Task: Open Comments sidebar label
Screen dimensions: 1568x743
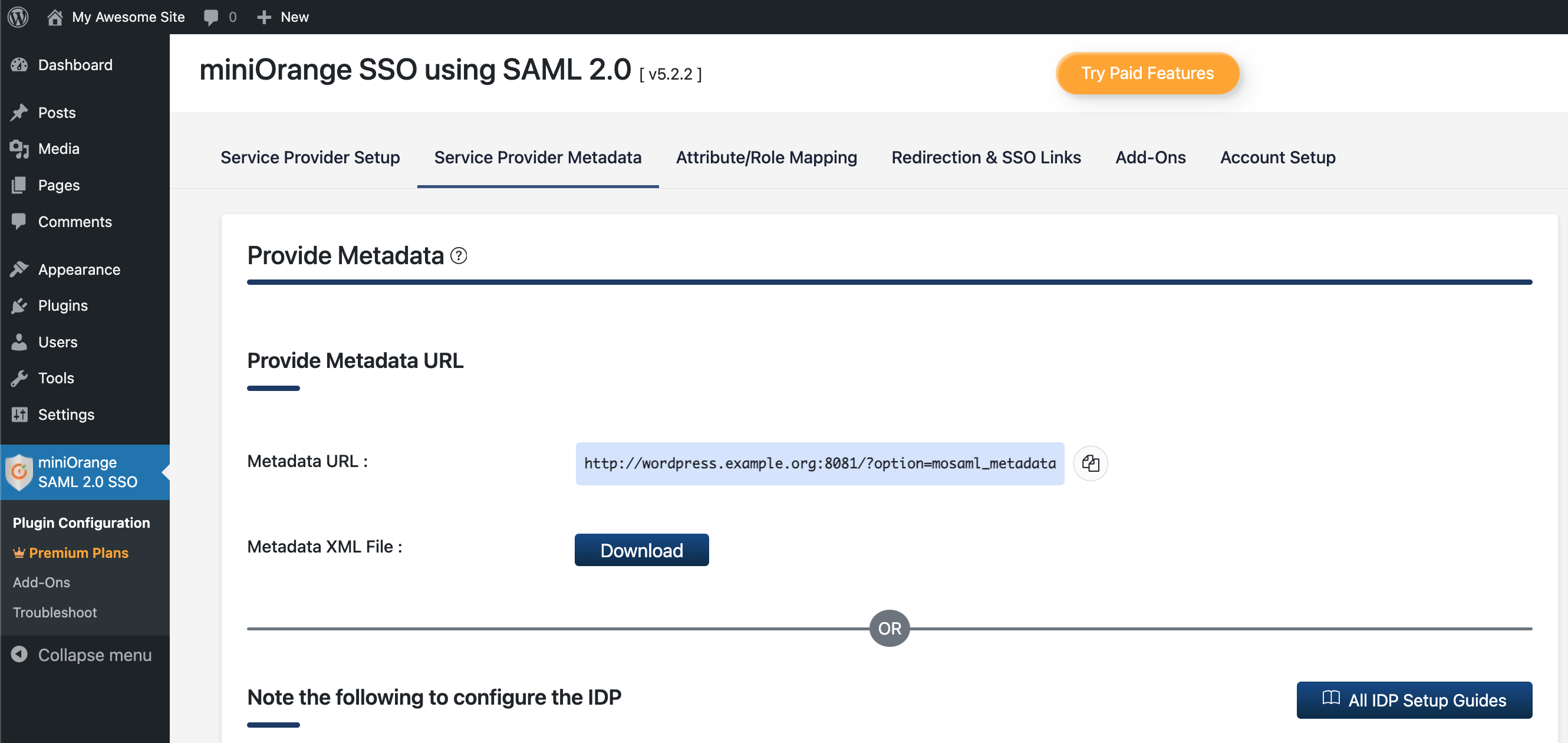Action: pos(75,222)
